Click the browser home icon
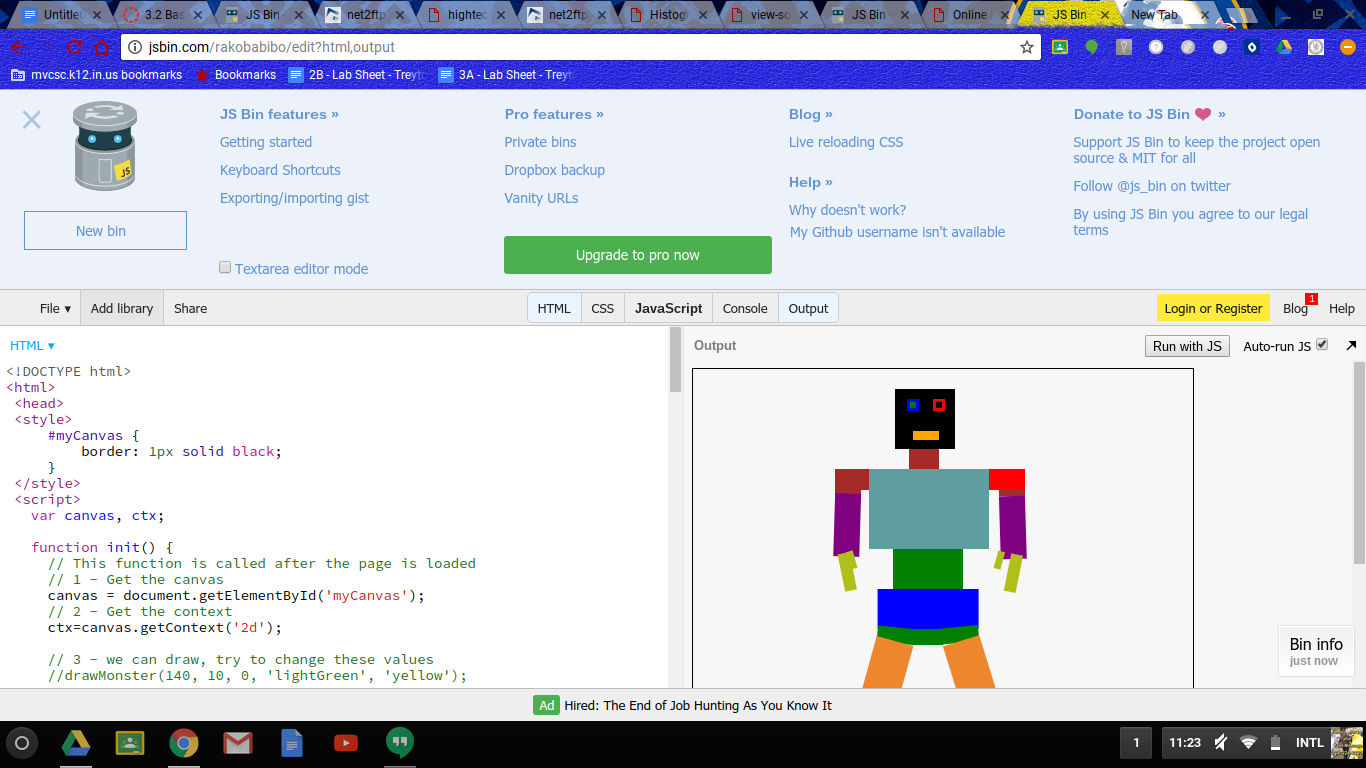This screenshot has width=1366, height=768. click(x=101, y=47)
